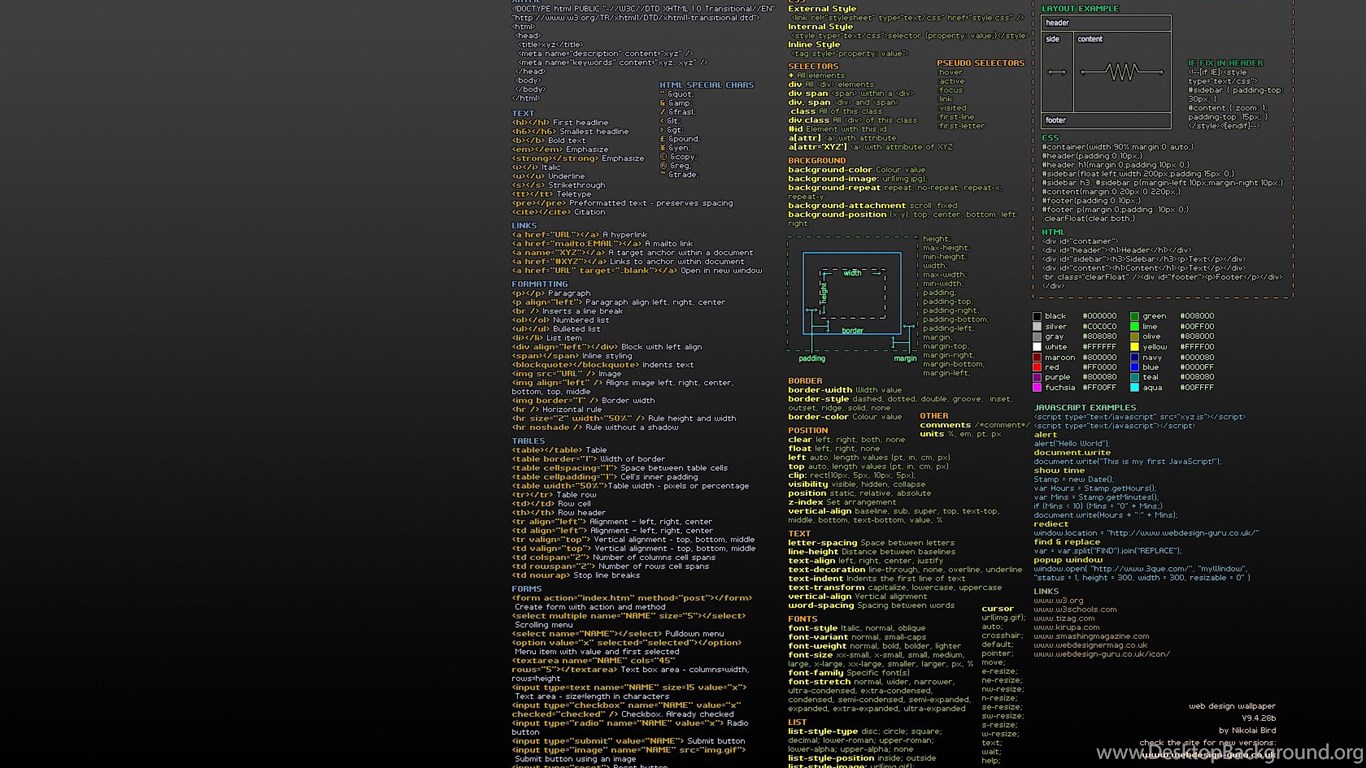Click the www.tizag.com link text
The height and width of the screenshot is (768, 1366).
1064,618
